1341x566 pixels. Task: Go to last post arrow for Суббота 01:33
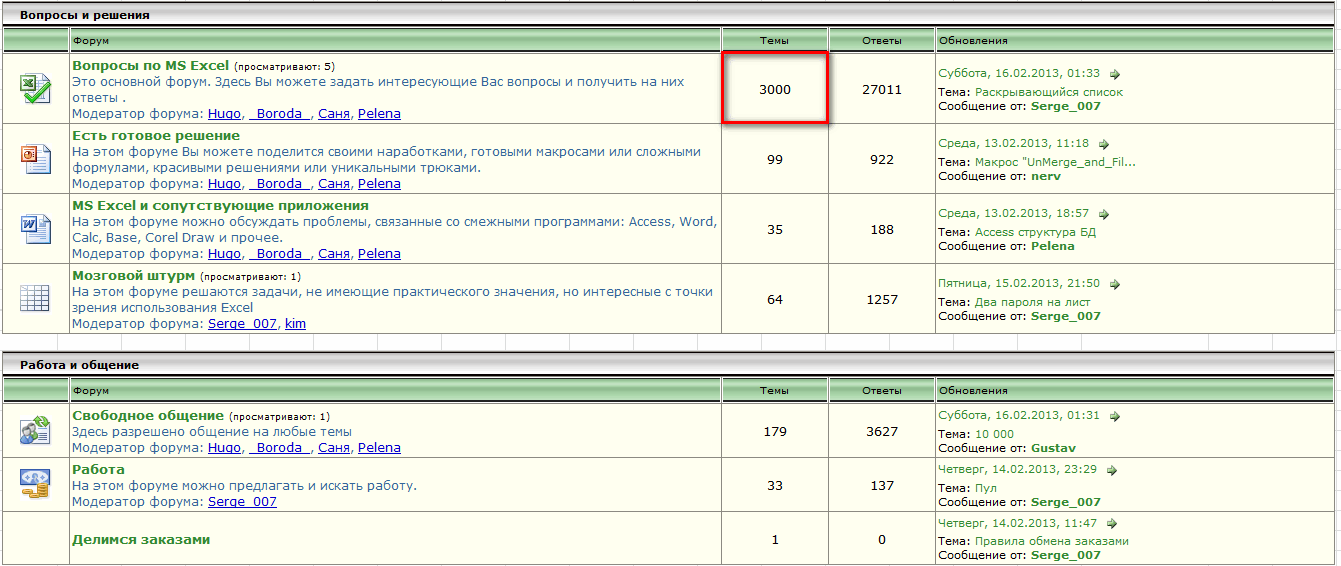(x=1115, y=74)
